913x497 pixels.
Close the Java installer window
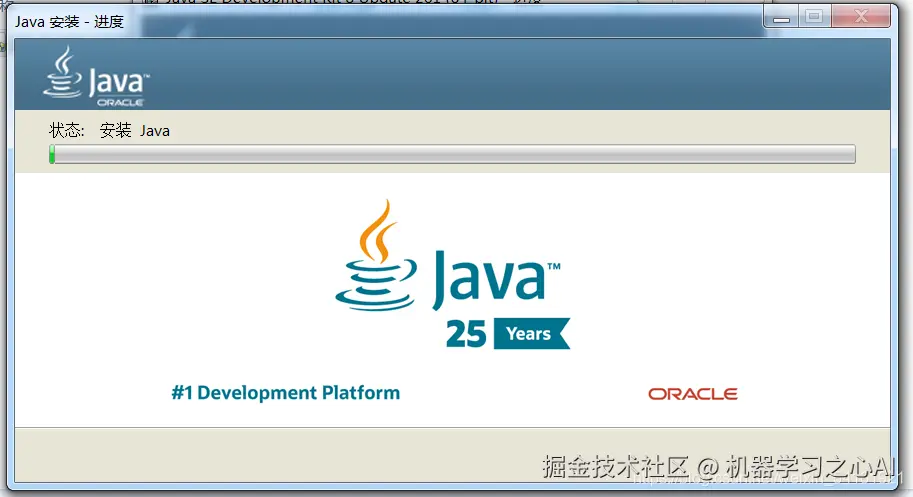(x=861, y=17)
